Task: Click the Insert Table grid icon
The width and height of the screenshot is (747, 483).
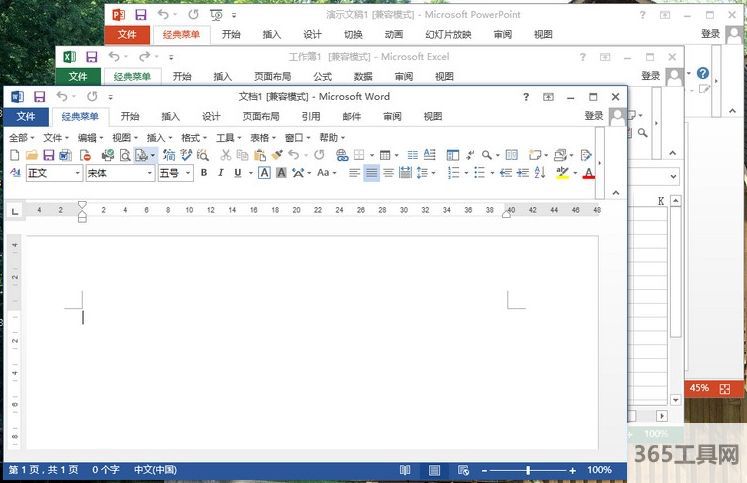Action: (385, 155)
